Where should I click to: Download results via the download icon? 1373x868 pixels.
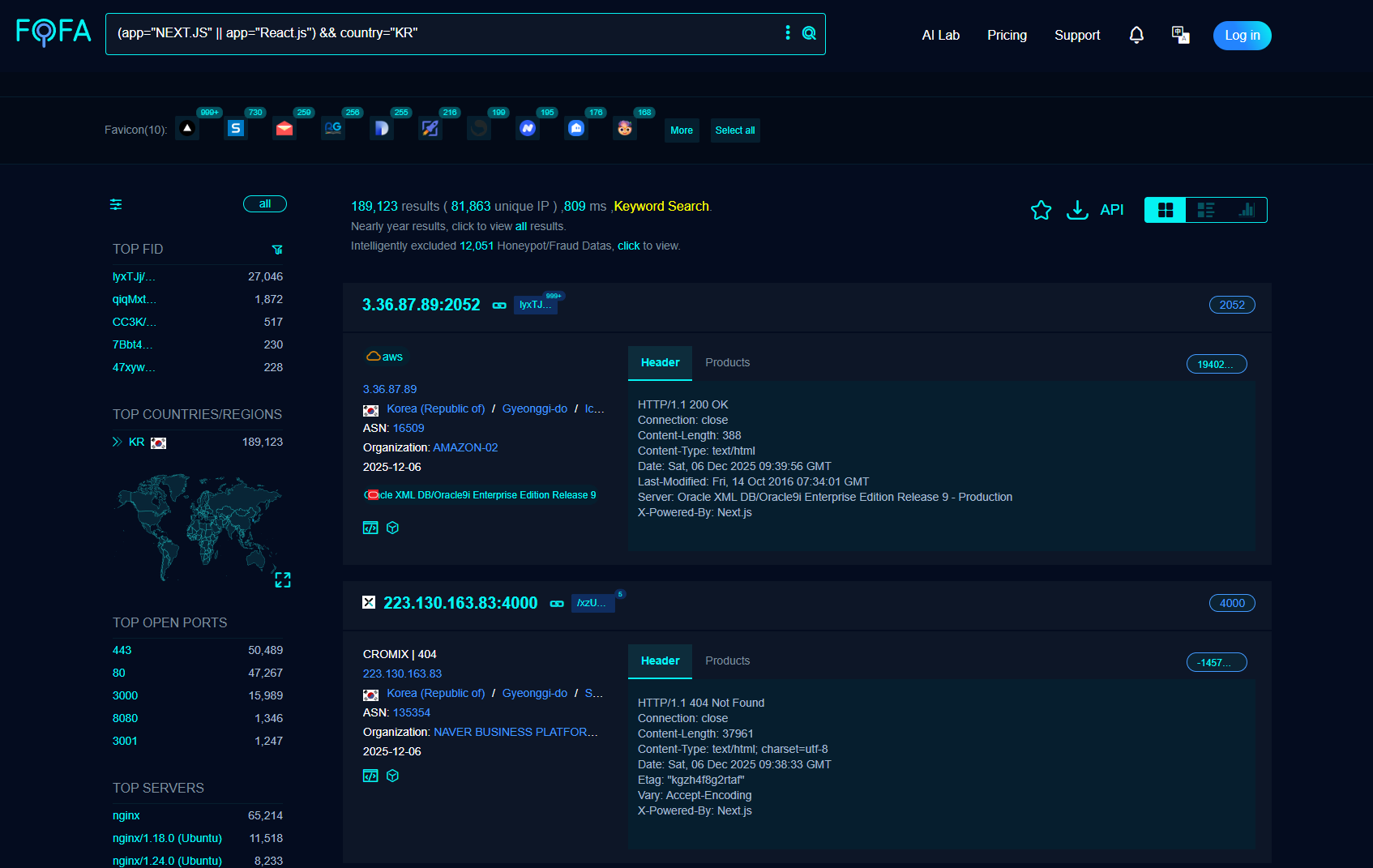pos(1077,210)
